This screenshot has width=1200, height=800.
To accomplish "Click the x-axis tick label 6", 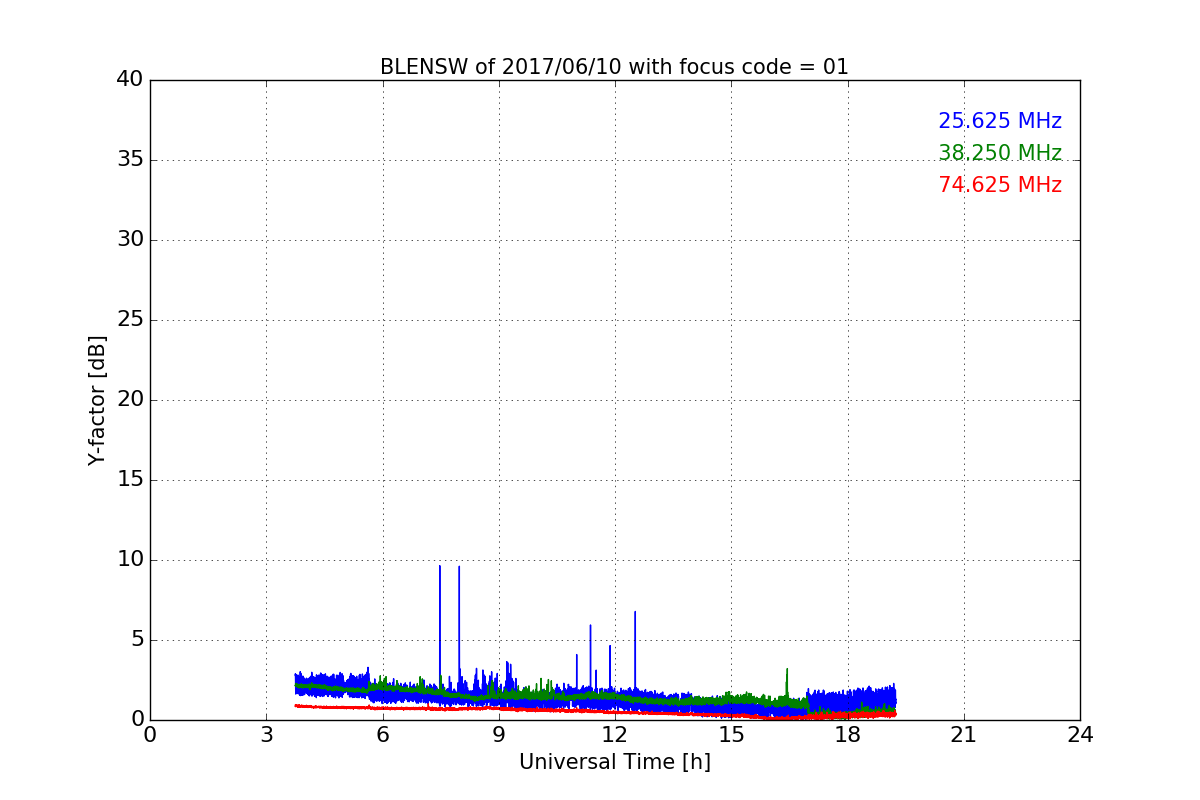I will click(x=382, y=735).
